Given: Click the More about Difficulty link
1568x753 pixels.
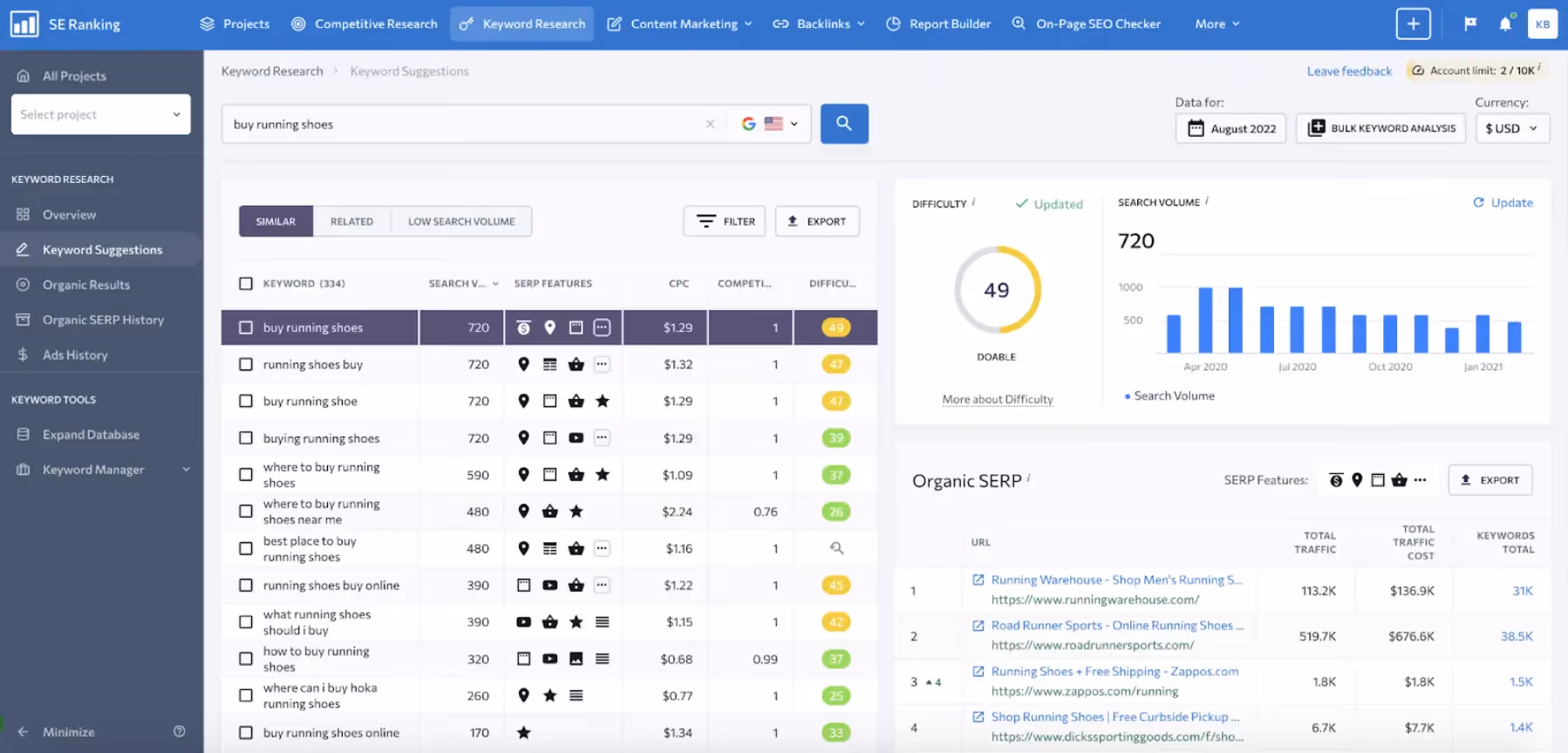Looking at the screenshot, I should point(998,399).
